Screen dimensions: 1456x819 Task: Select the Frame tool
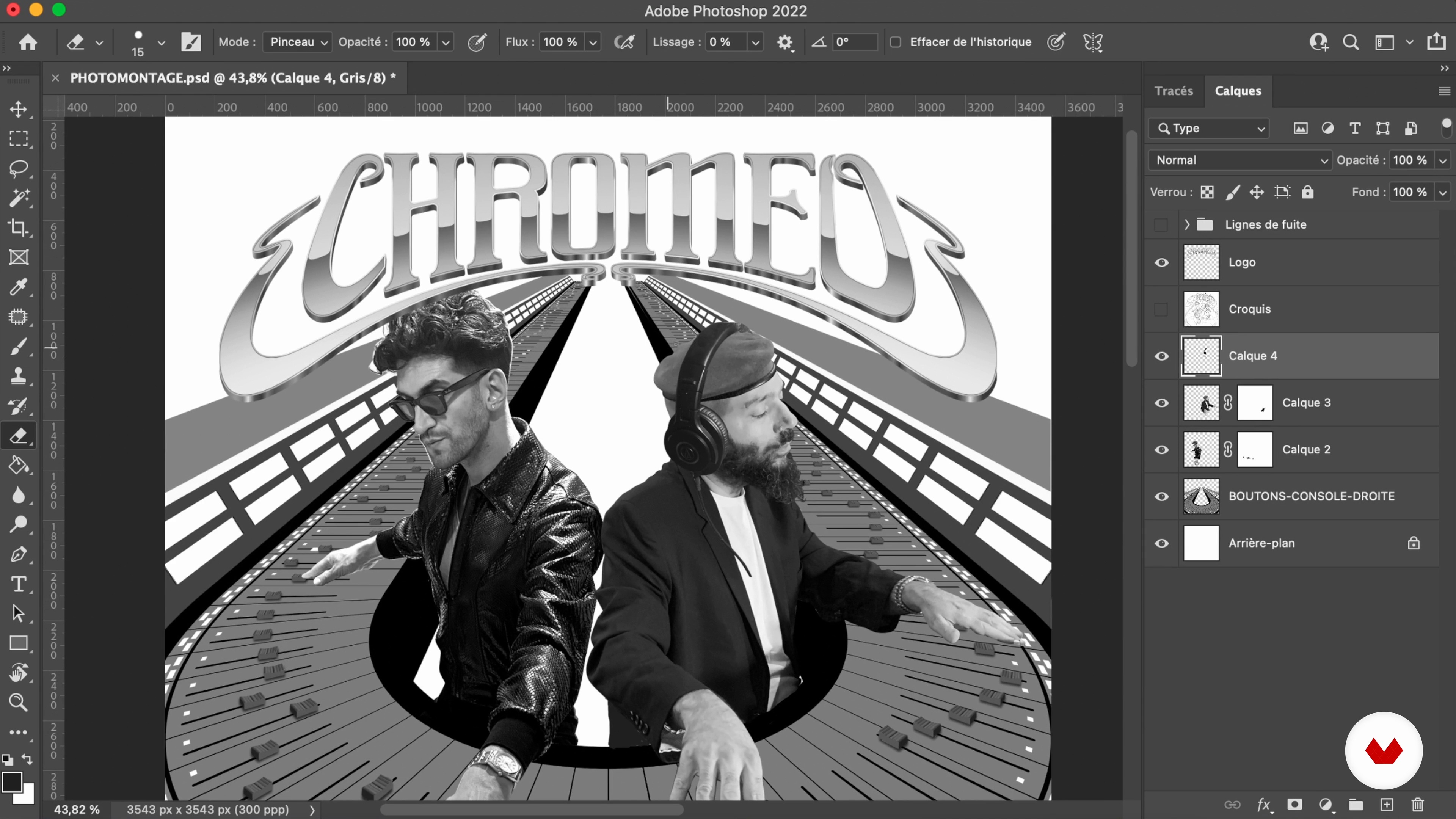click(19, 258)
